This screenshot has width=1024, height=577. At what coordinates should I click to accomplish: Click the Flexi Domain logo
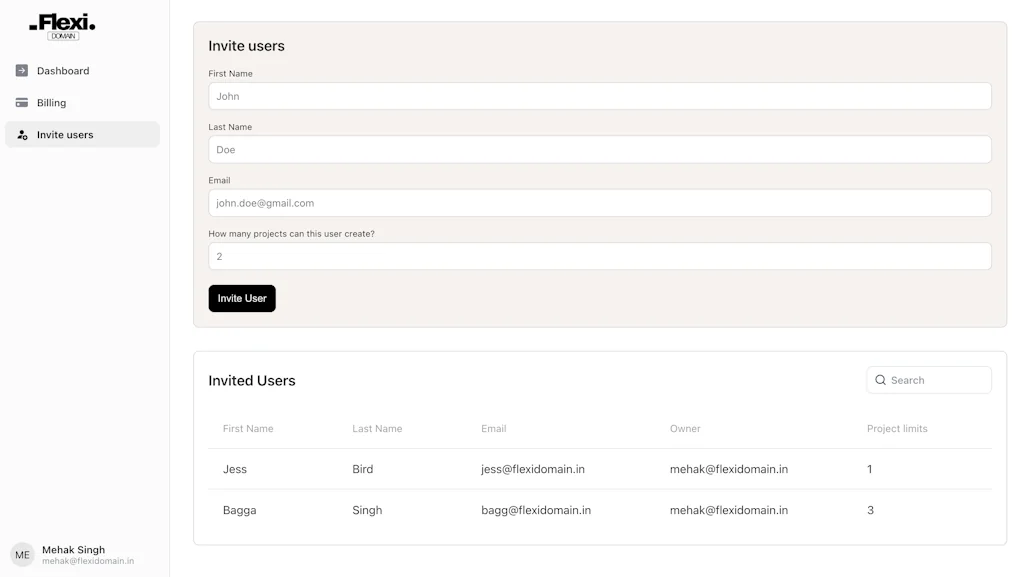coord(61,26)
